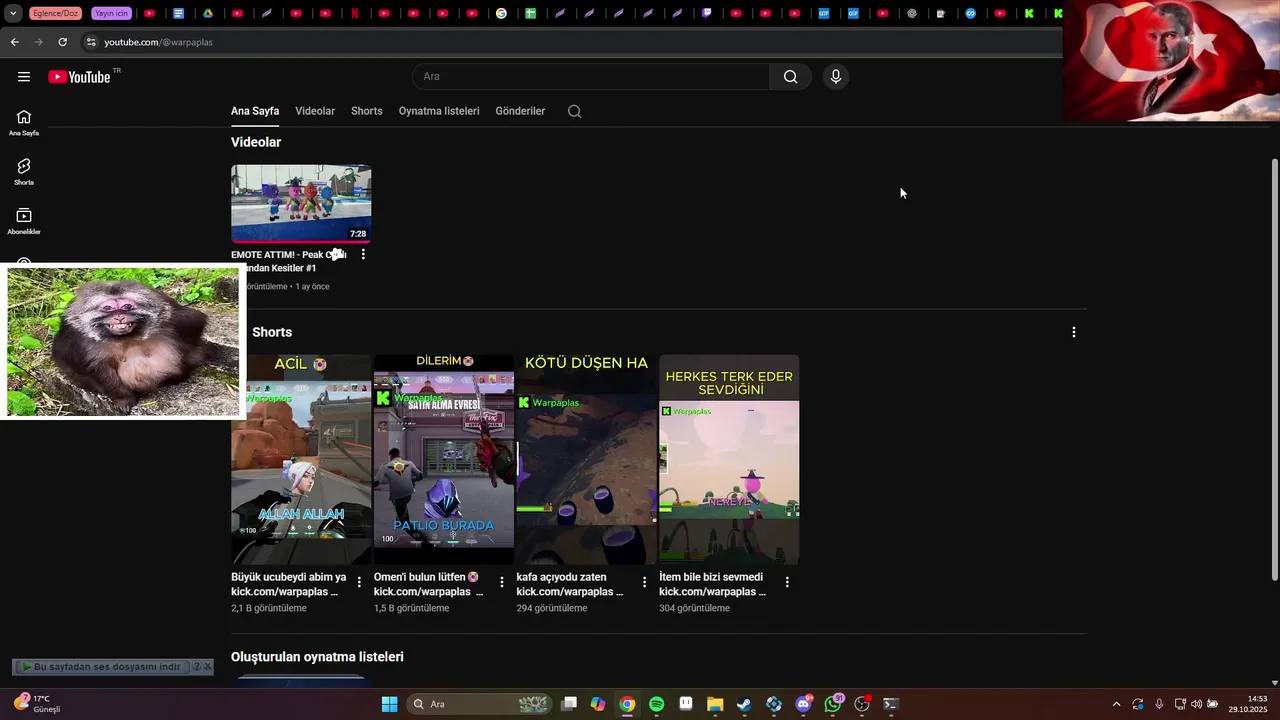This screenshot has width=1280, height=720.
Task: Click the magnifier search button beside Ara
Action: [x=791, y=77]
